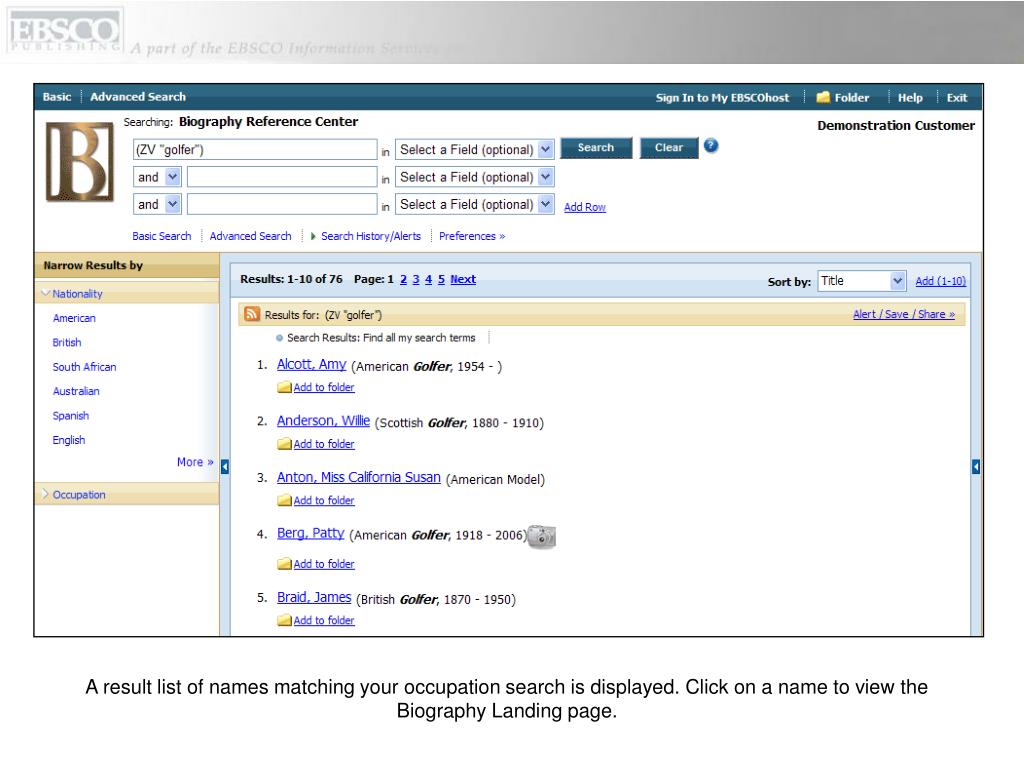Click 'Add to folder' under Alcott, Amy

point(324,387)
